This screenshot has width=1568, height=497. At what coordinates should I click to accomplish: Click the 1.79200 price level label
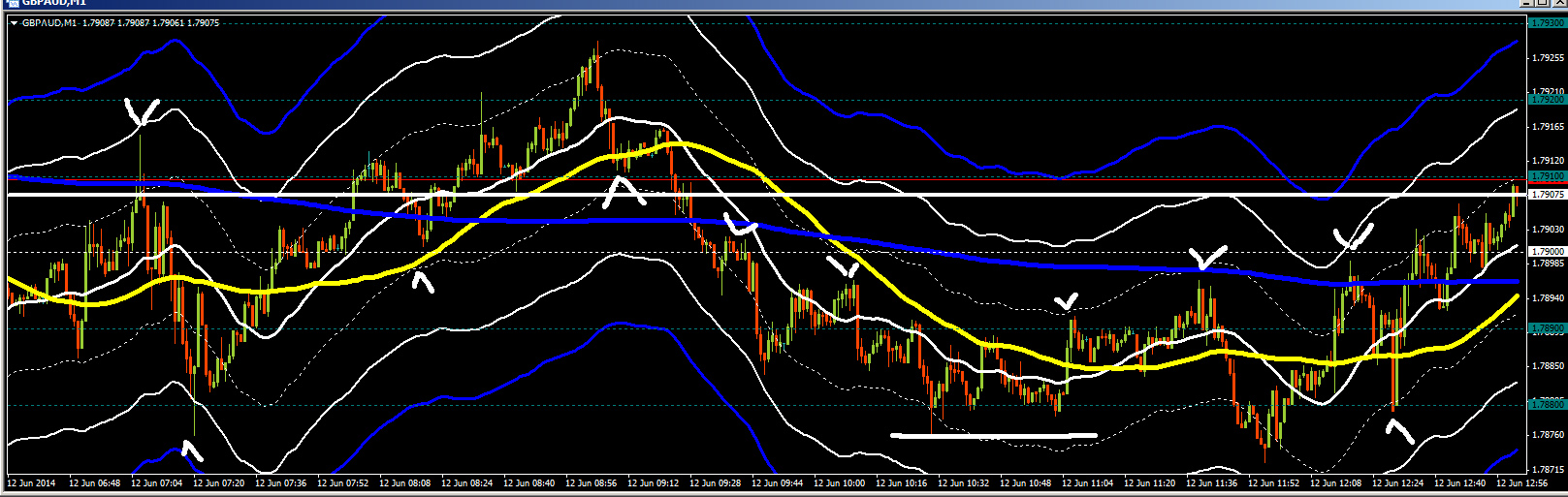click(1547, 99)
